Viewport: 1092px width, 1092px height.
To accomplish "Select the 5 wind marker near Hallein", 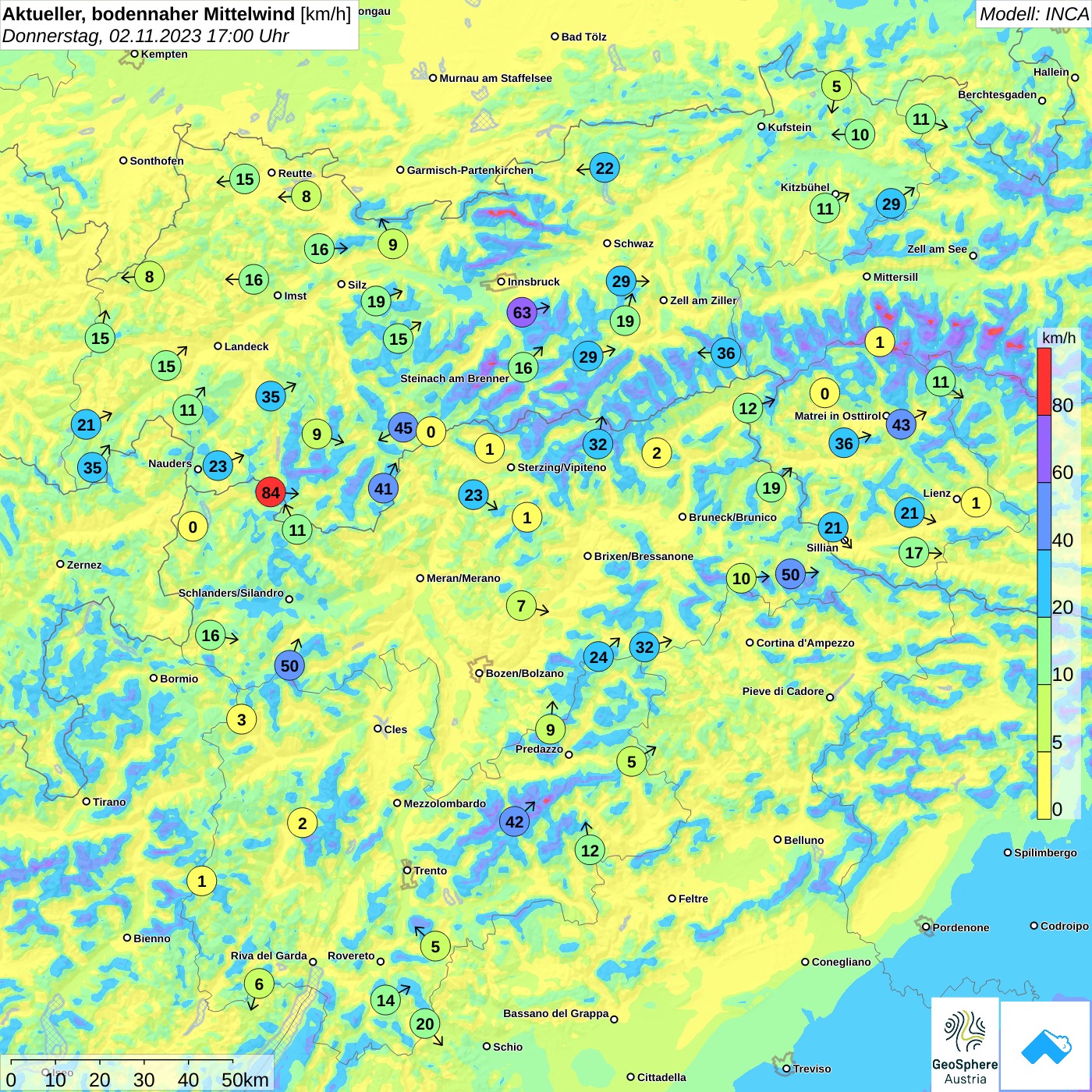I will point(836,86).
